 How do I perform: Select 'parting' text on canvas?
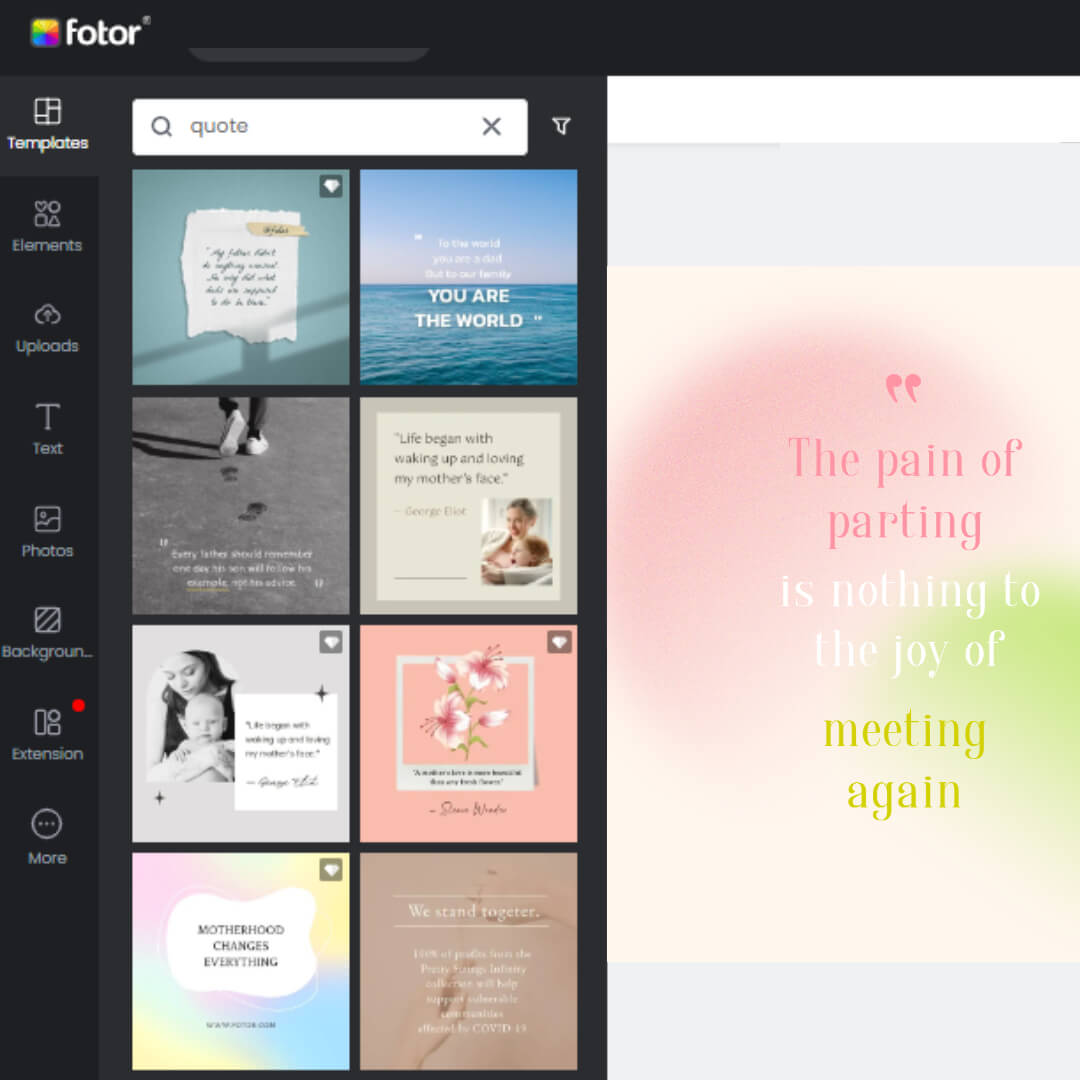[905, 523]
